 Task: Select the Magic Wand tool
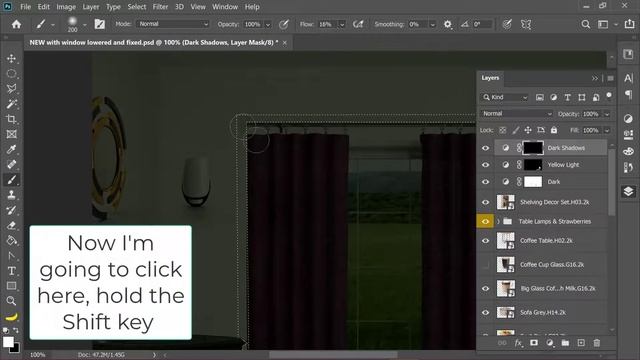(x=11, y=104)
